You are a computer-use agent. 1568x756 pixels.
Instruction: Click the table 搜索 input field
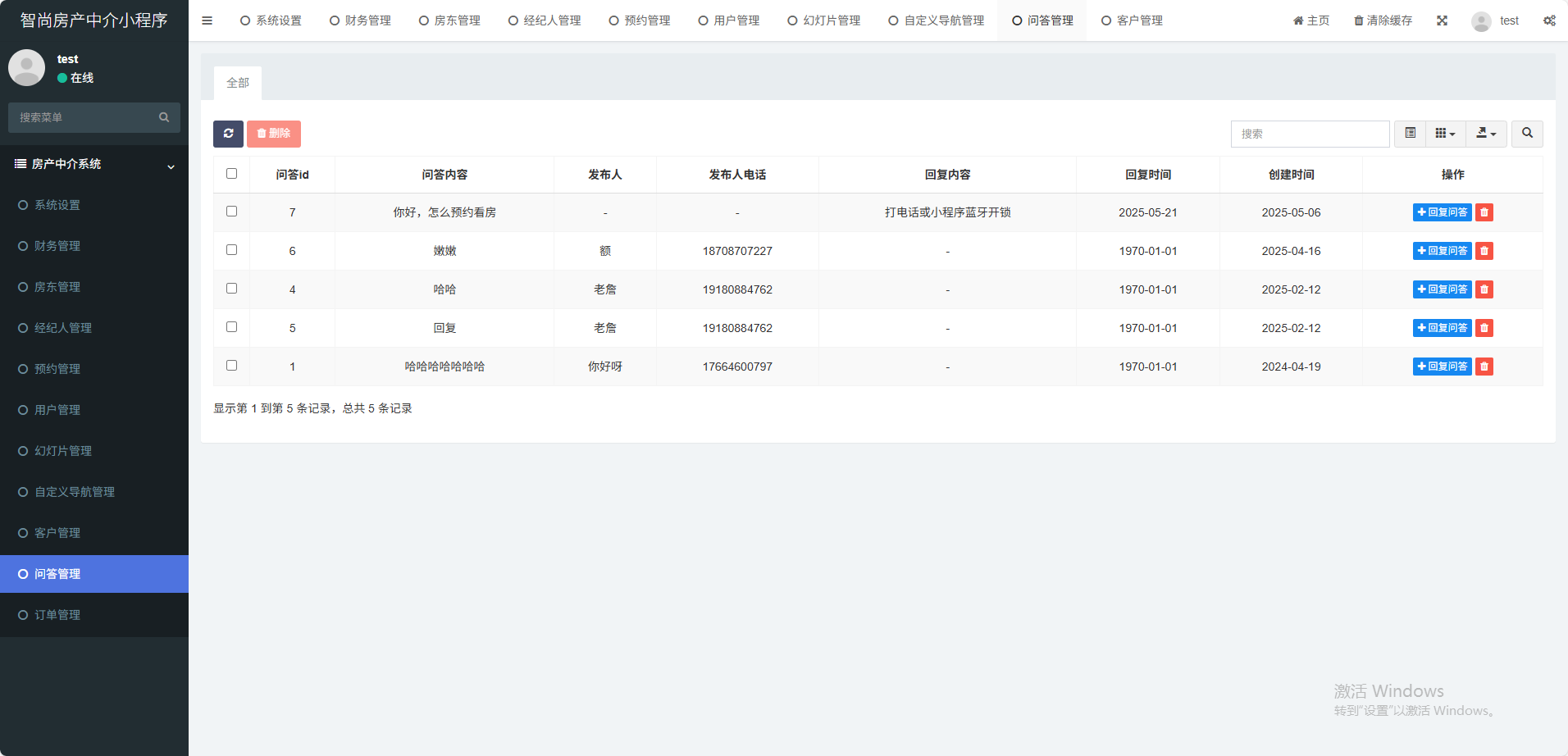pyautogui.click(x=1309, y=134)
